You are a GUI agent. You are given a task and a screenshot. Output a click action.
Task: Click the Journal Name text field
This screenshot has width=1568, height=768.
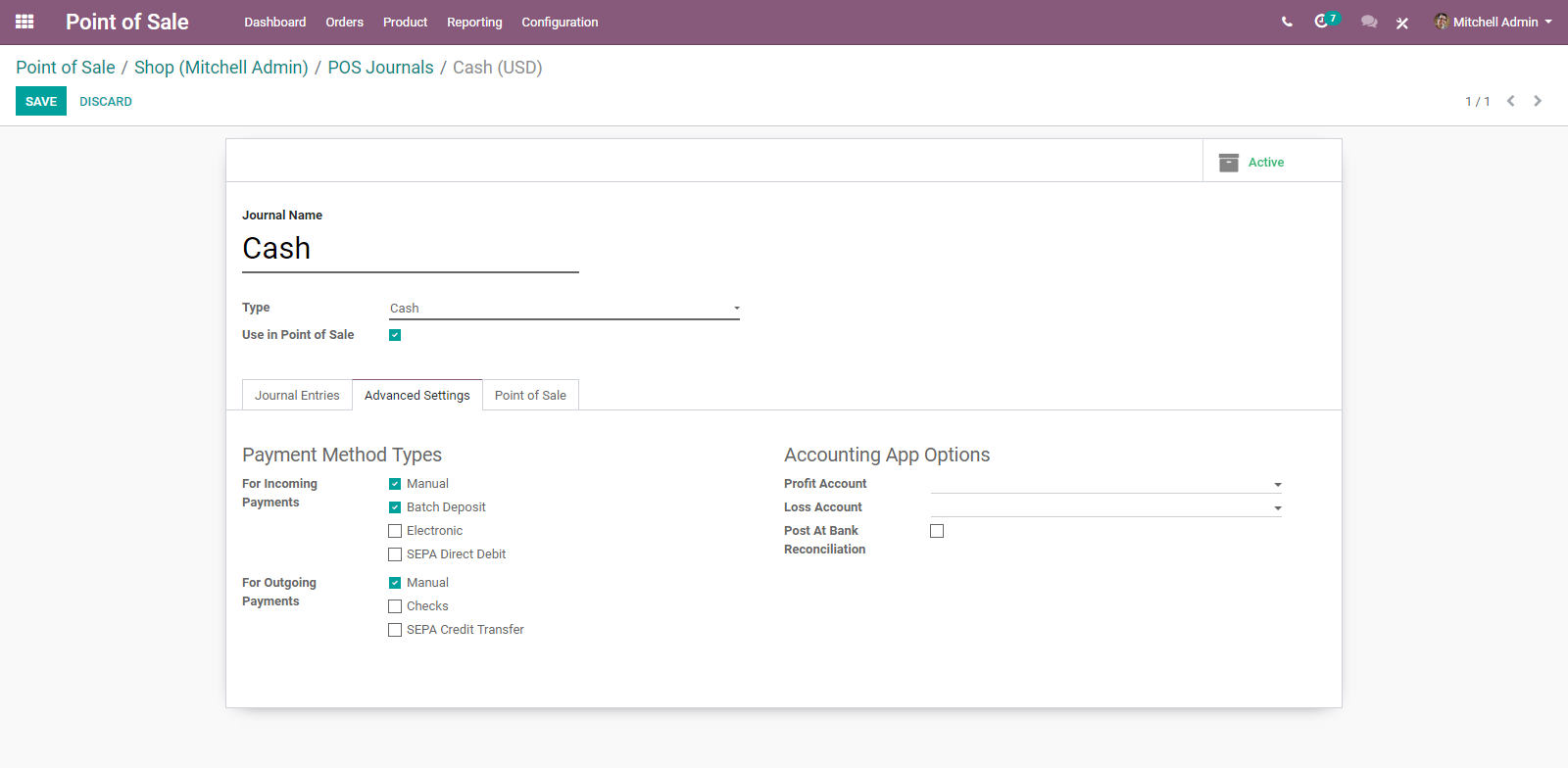click(x=411, y=249)
